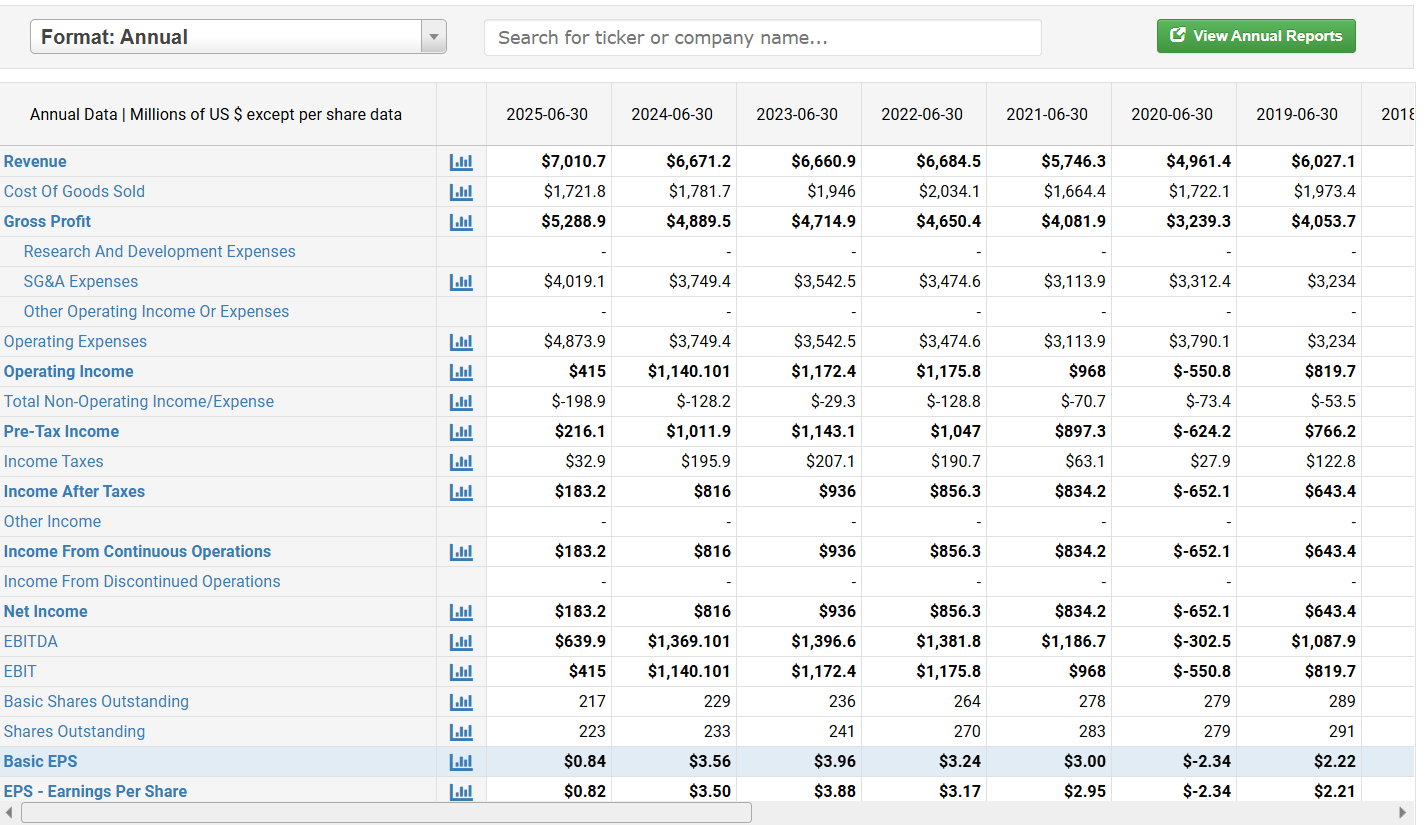Screen dimensions: 1427x825
Task: Click the ticker or company search field
Action: 762,38
